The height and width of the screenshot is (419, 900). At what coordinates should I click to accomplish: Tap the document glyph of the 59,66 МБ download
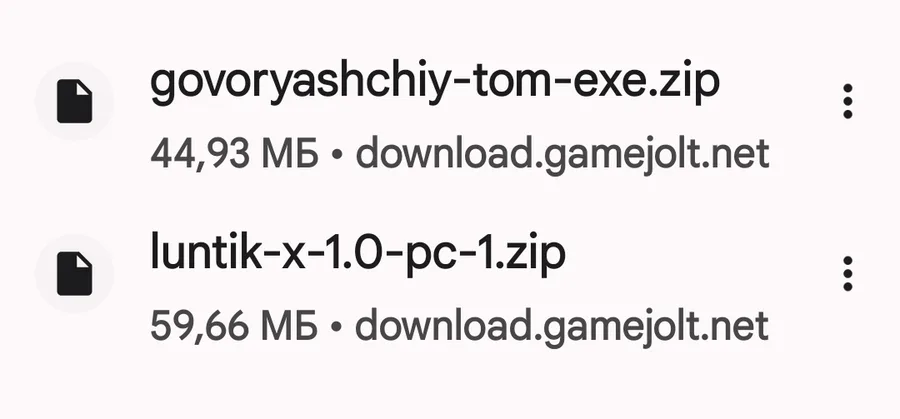tap(74, 274)
